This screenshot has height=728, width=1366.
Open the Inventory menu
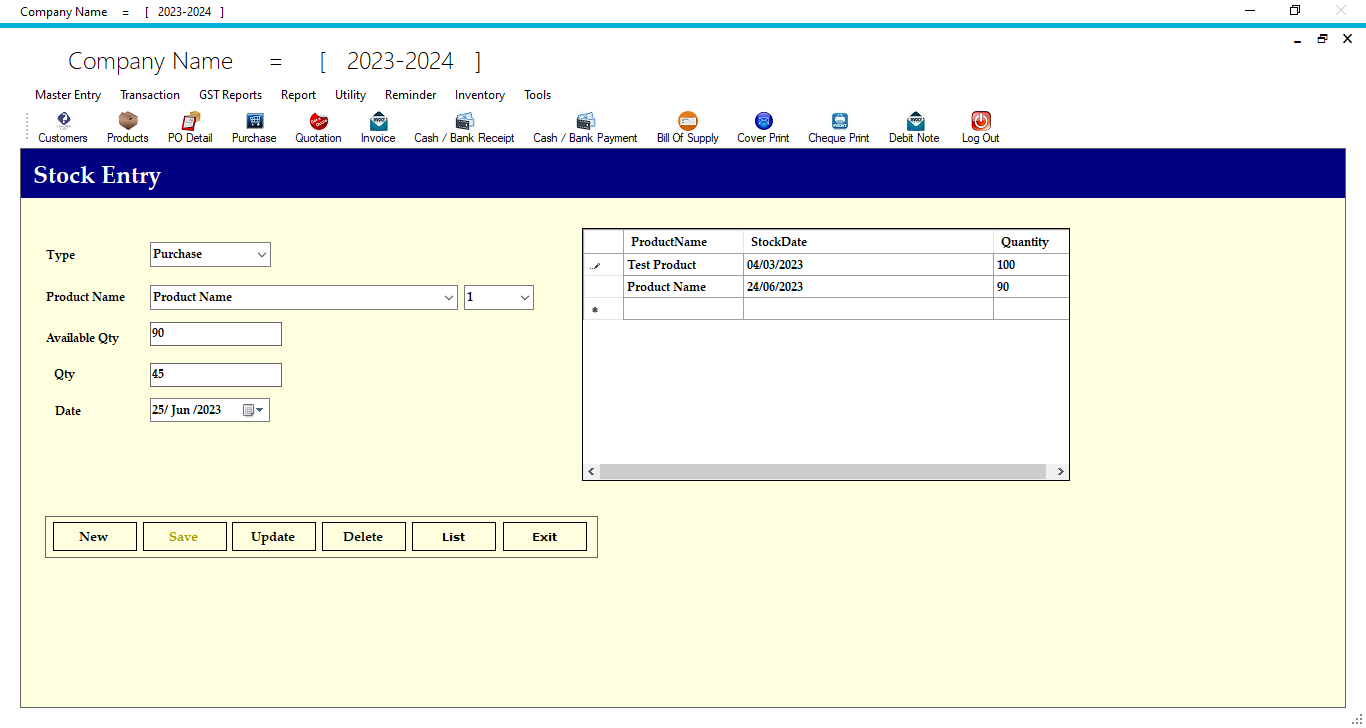click(x=479, y=95)
